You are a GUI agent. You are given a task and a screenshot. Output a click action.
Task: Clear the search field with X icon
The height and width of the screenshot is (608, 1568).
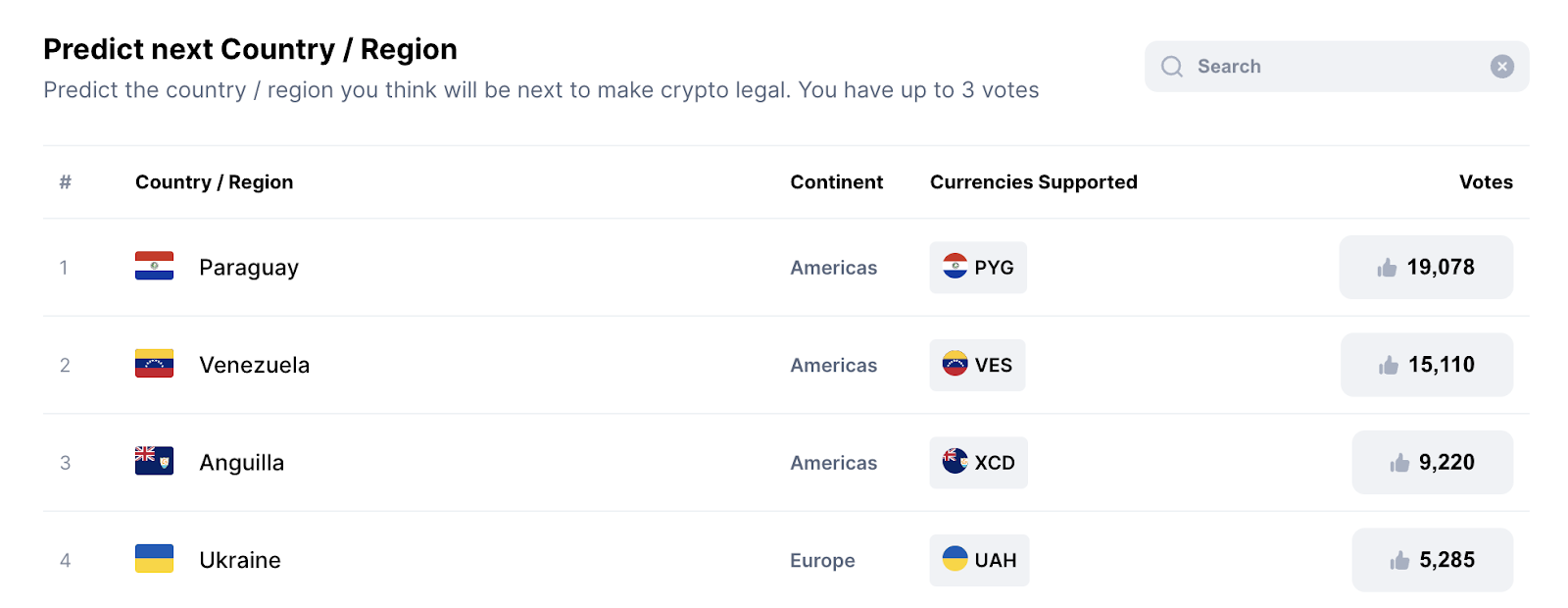(1501, 67)
